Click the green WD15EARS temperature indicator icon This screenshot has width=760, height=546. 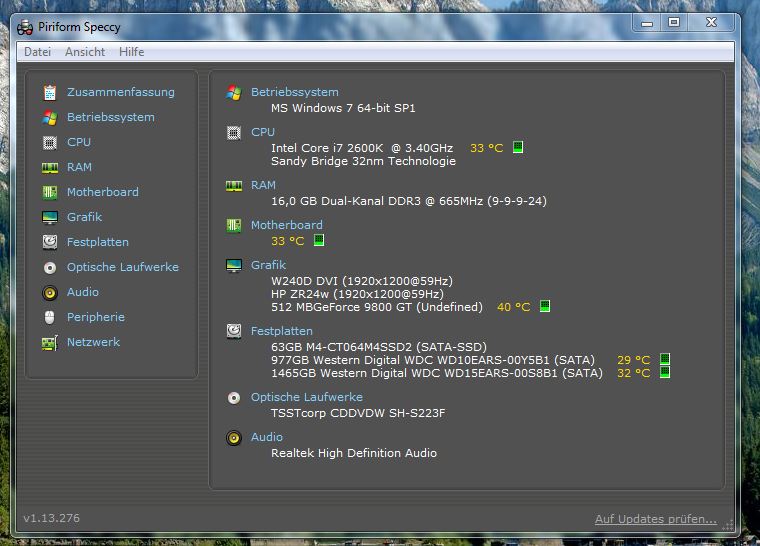(x=665, y=372)
